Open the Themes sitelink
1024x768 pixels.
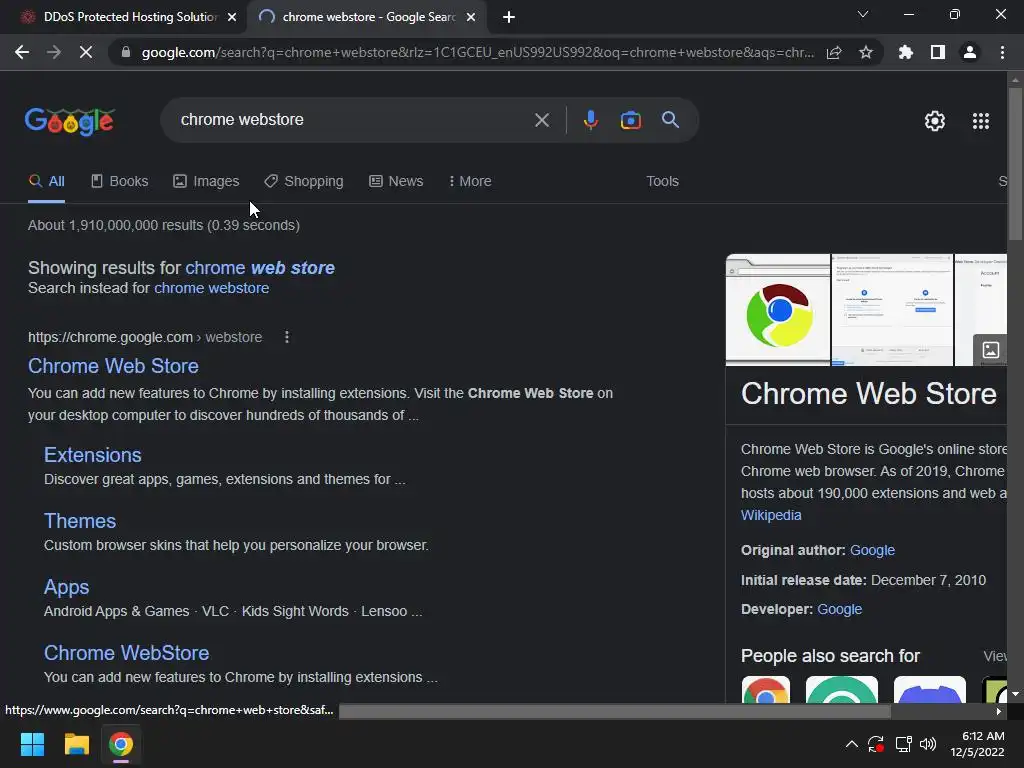(x=80, y=521)
